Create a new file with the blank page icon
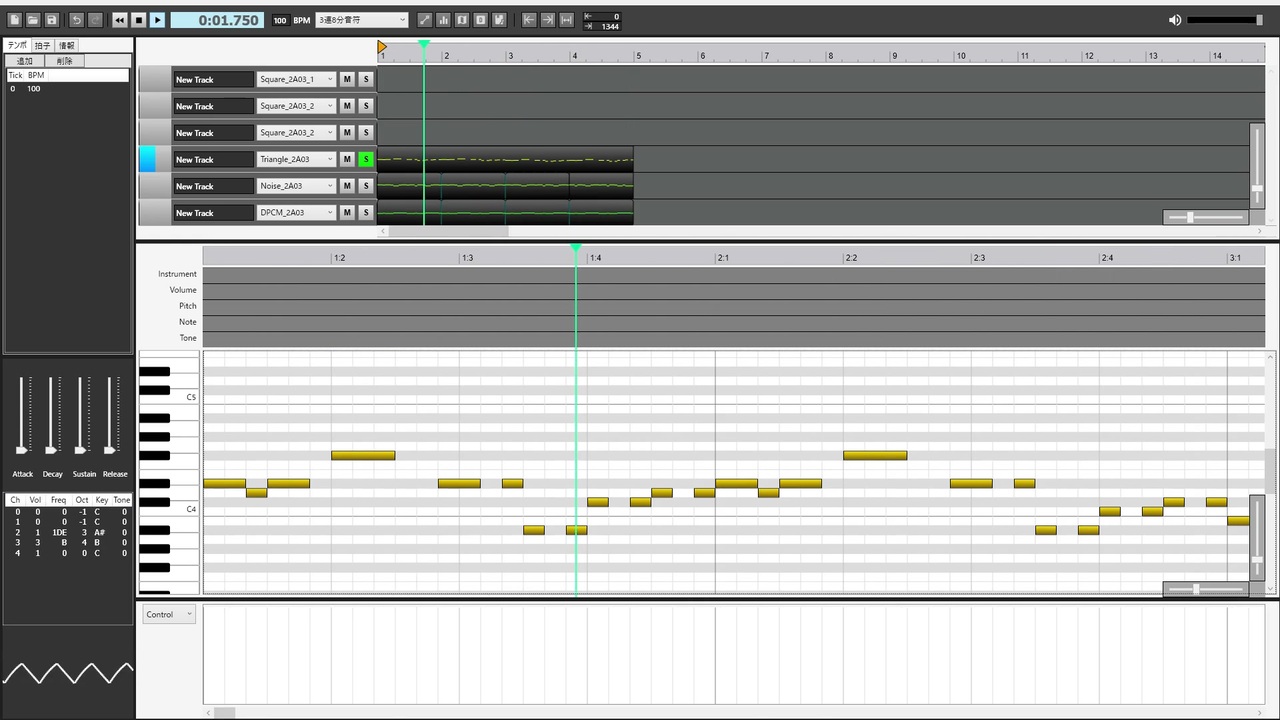The image size is (1280, 720). (15, 20)
